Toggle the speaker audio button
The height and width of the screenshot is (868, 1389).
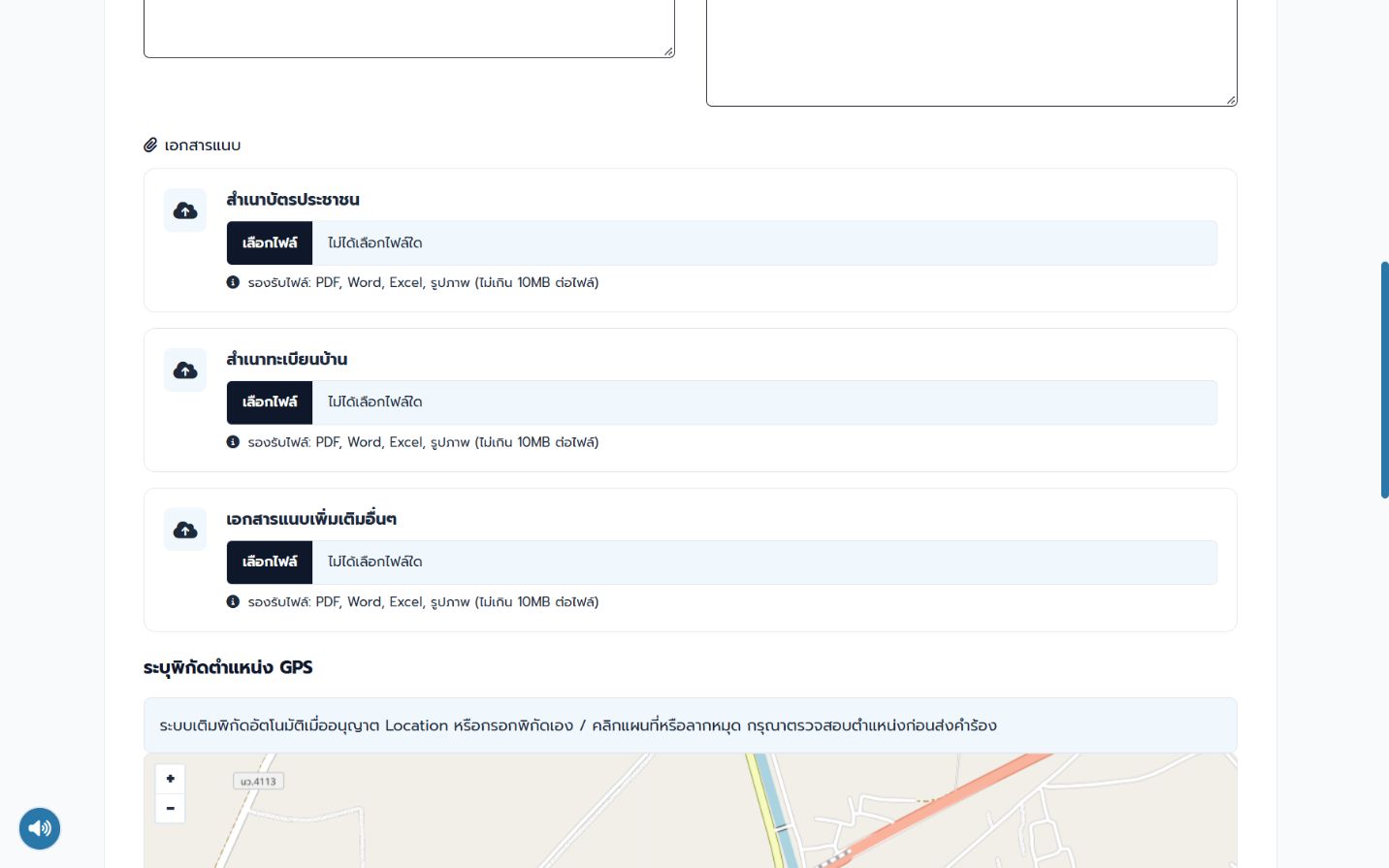point(40,828)
